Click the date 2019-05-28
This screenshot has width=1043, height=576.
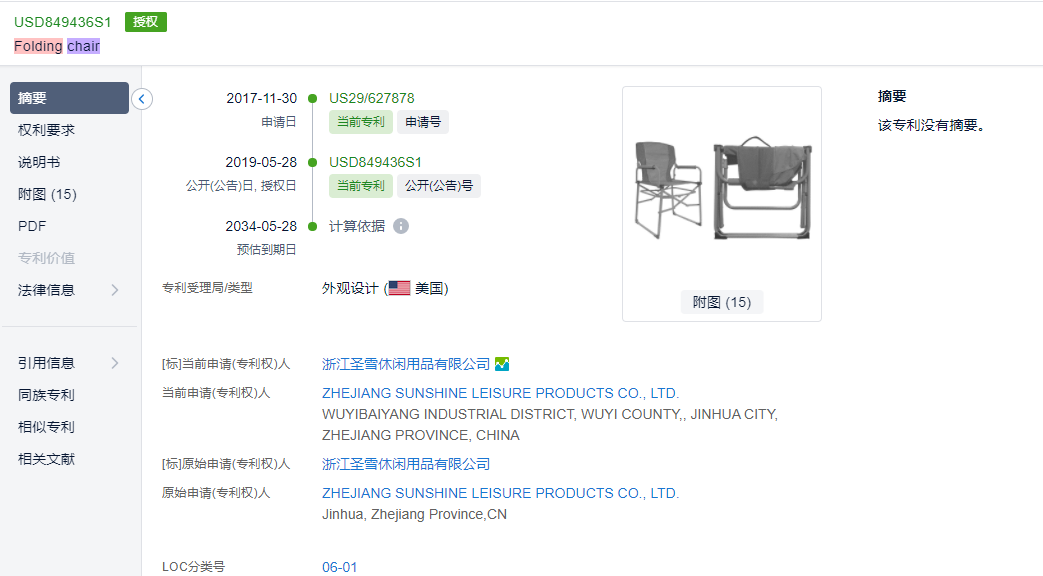pyautogui.click(x=261, y=162)
